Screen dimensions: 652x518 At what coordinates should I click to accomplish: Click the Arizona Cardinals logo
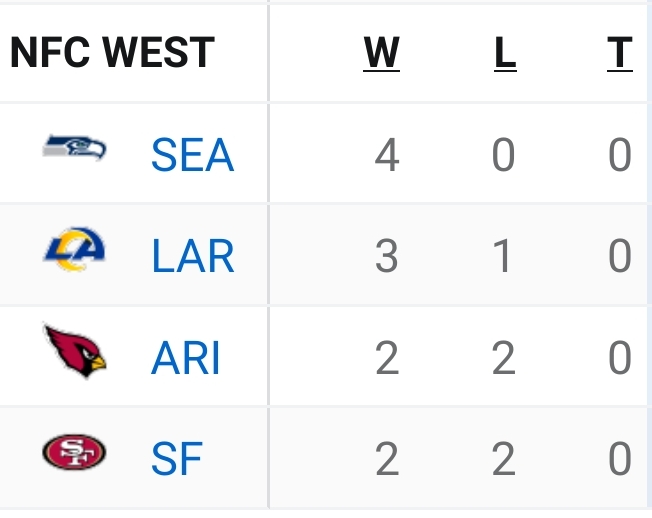click(x=75, y=351)
